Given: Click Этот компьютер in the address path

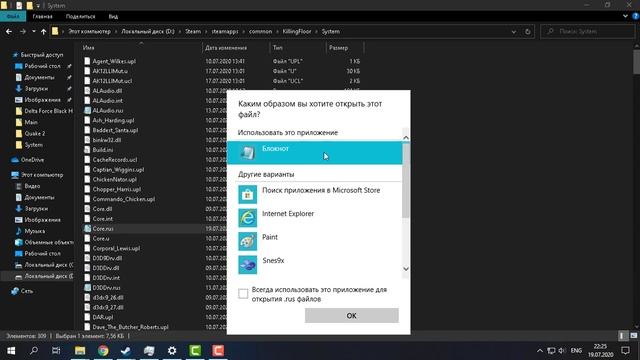Looking at the screenshot, I should 89,31.
